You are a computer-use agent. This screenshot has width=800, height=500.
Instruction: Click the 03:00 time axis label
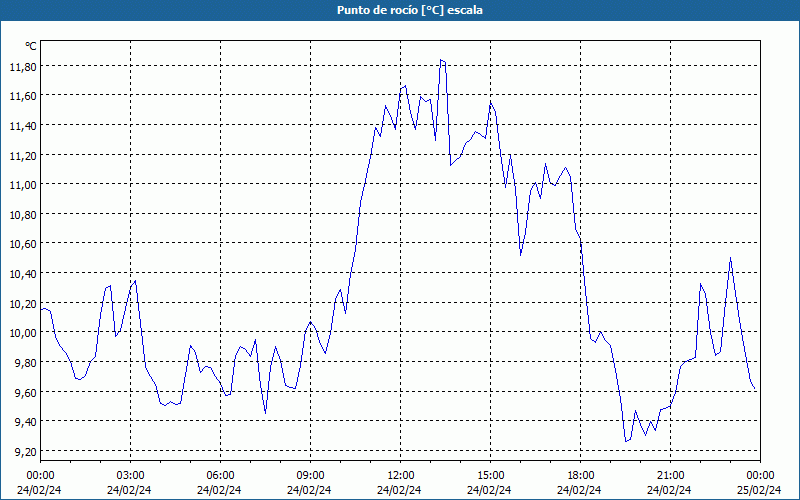pyautogui.click(x=130, y=476)
